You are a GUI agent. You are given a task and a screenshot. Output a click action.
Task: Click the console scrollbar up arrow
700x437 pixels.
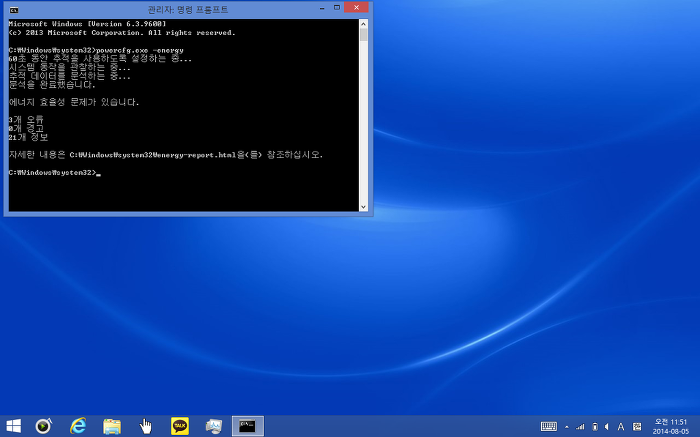[363, 24]
